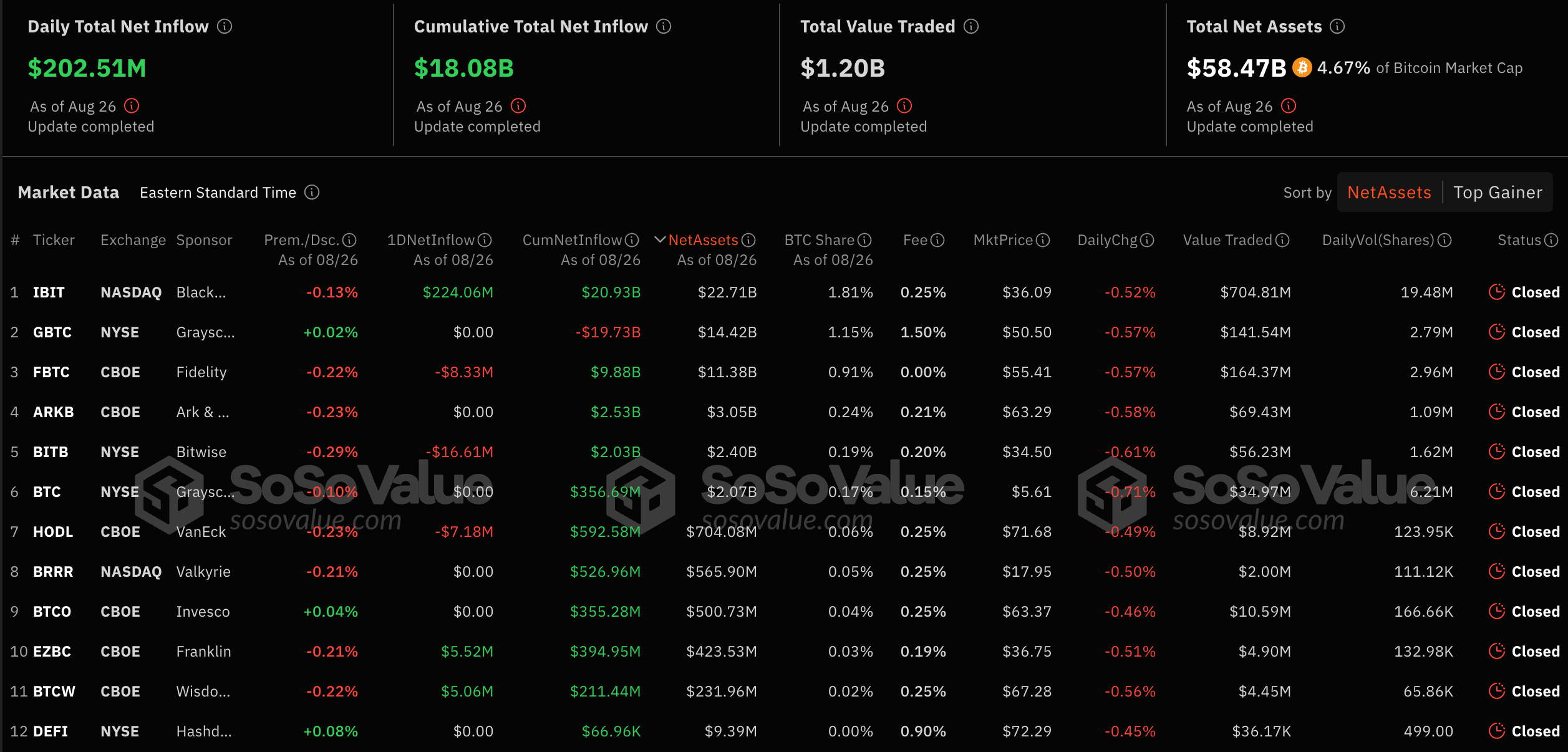
Task: Click red alert icon under Total Value Traded date
Action: pyautogui.click(x=904, y=106)
